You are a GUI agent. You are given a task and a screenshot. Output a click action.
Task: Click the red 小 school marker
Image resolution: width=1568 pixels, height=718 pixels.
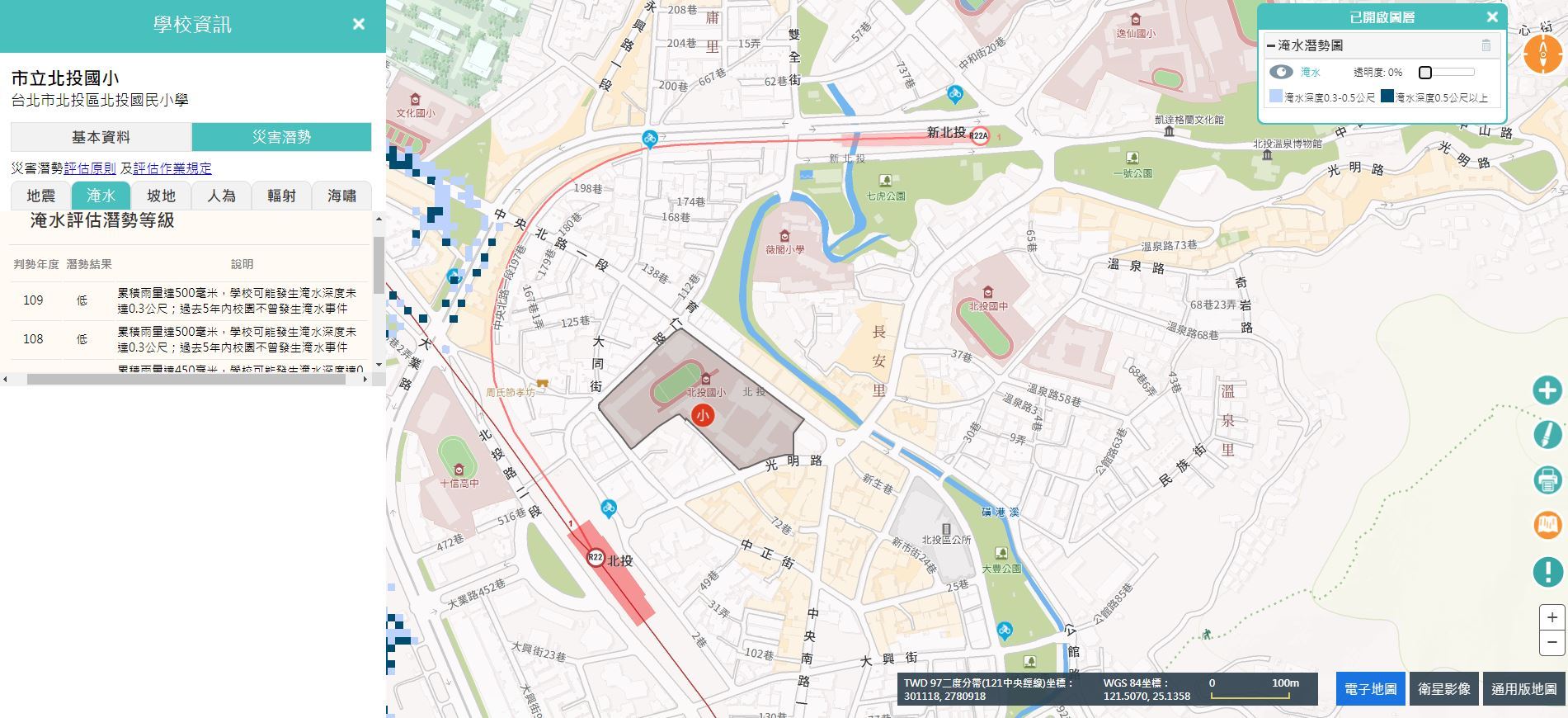[x=703, y=415]
